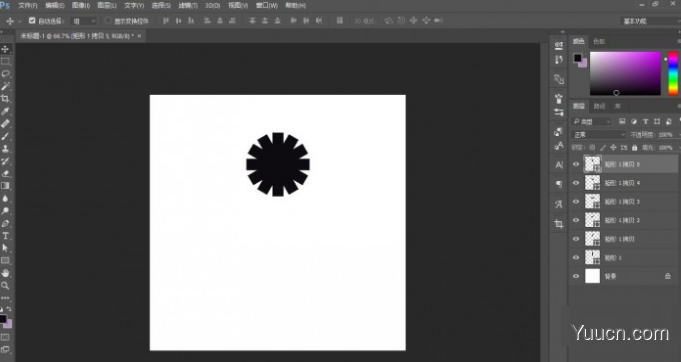
Task: Switch to the 路径 tab
Action: point(599,106)
